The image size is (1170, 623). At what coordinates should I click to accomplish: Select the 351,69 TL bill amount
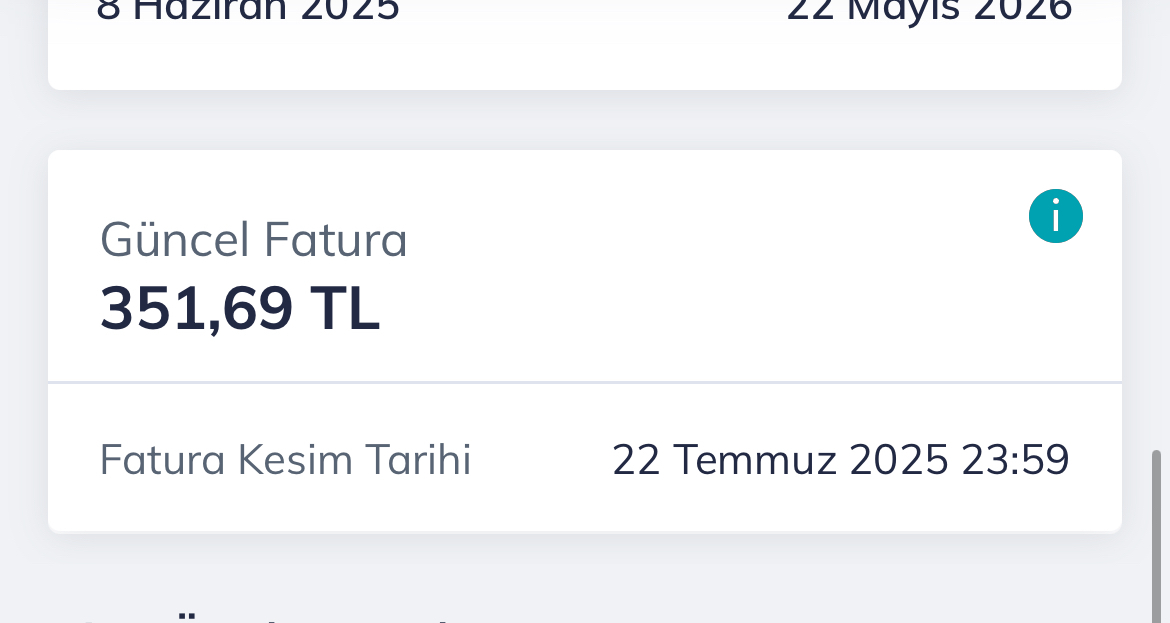[x=240, y=308]
